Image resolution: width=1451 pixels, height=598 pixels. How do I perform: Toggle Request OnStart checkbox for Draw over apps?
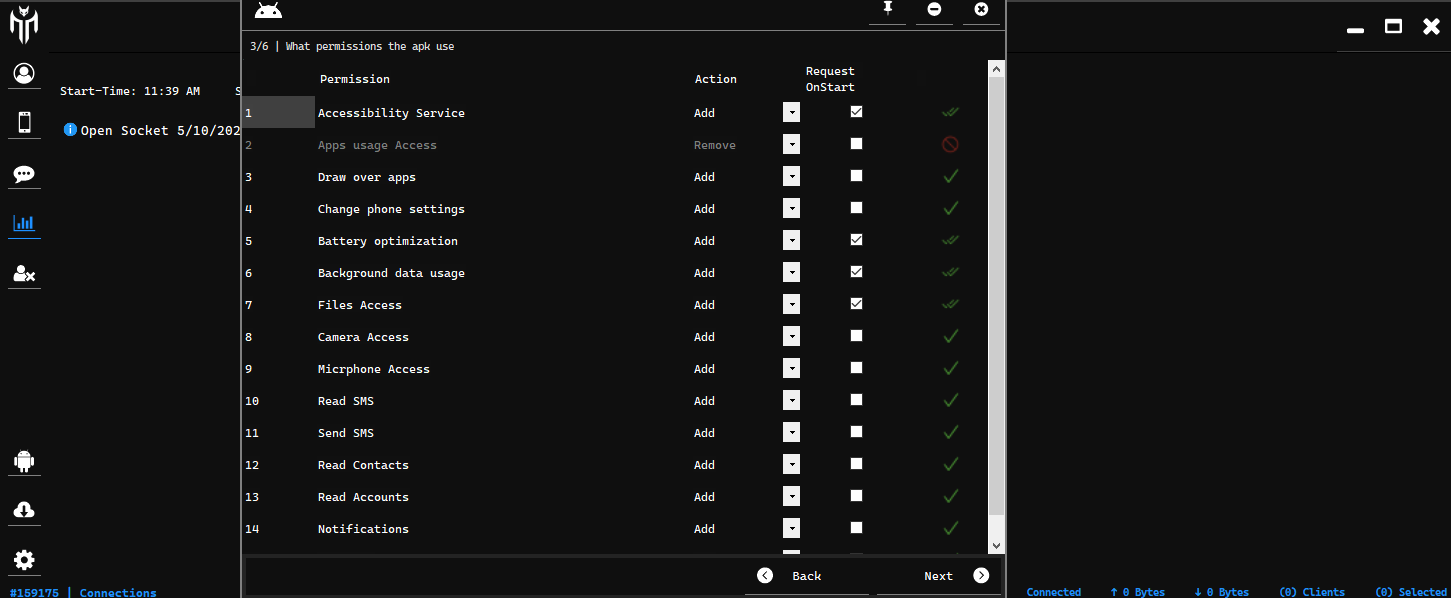pos(856,176)
